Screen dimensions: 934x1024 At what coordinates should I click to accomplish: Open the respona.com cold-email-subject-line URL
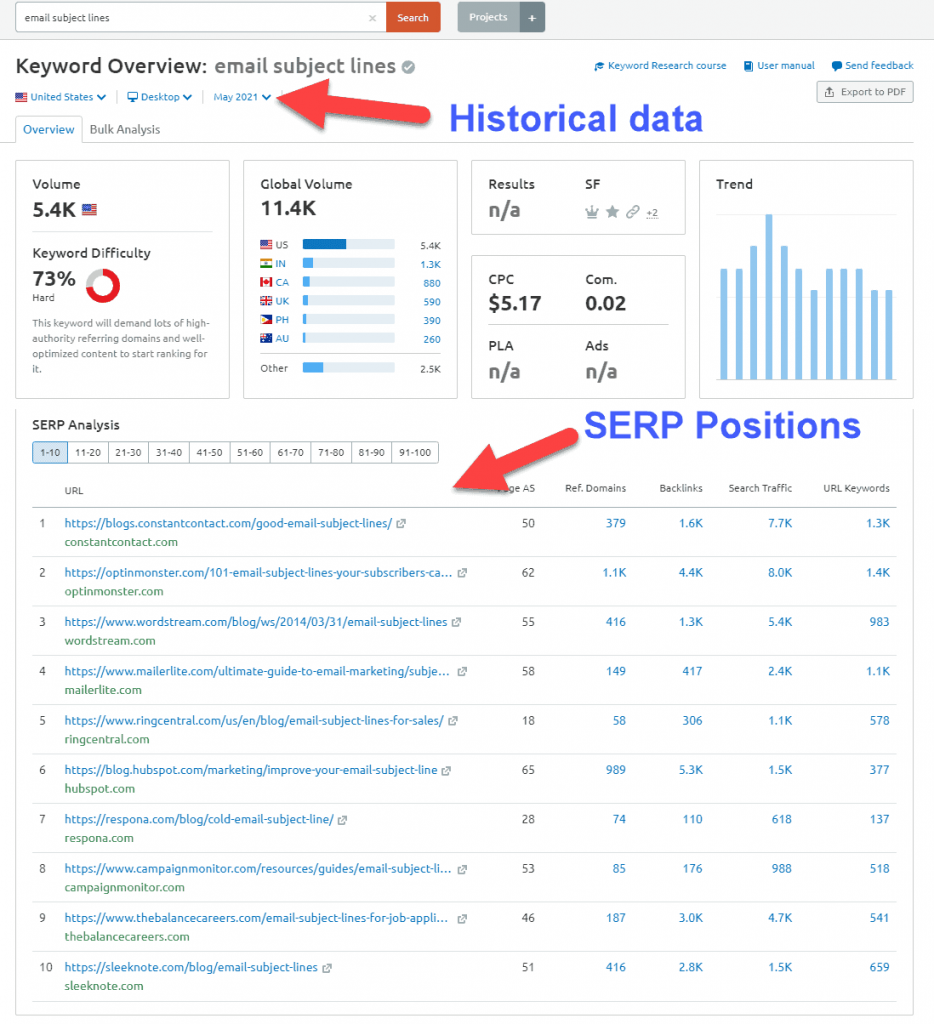(199, 820)
